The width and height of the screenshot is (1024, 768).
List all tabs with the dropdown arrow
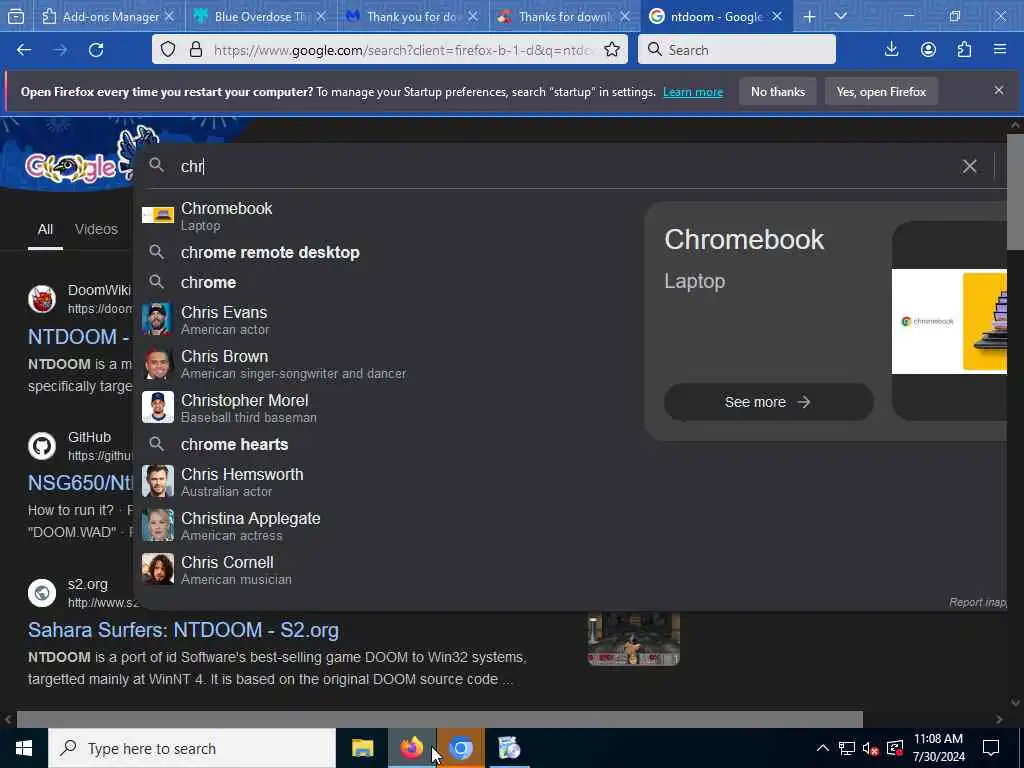click(x=840, y=17)
